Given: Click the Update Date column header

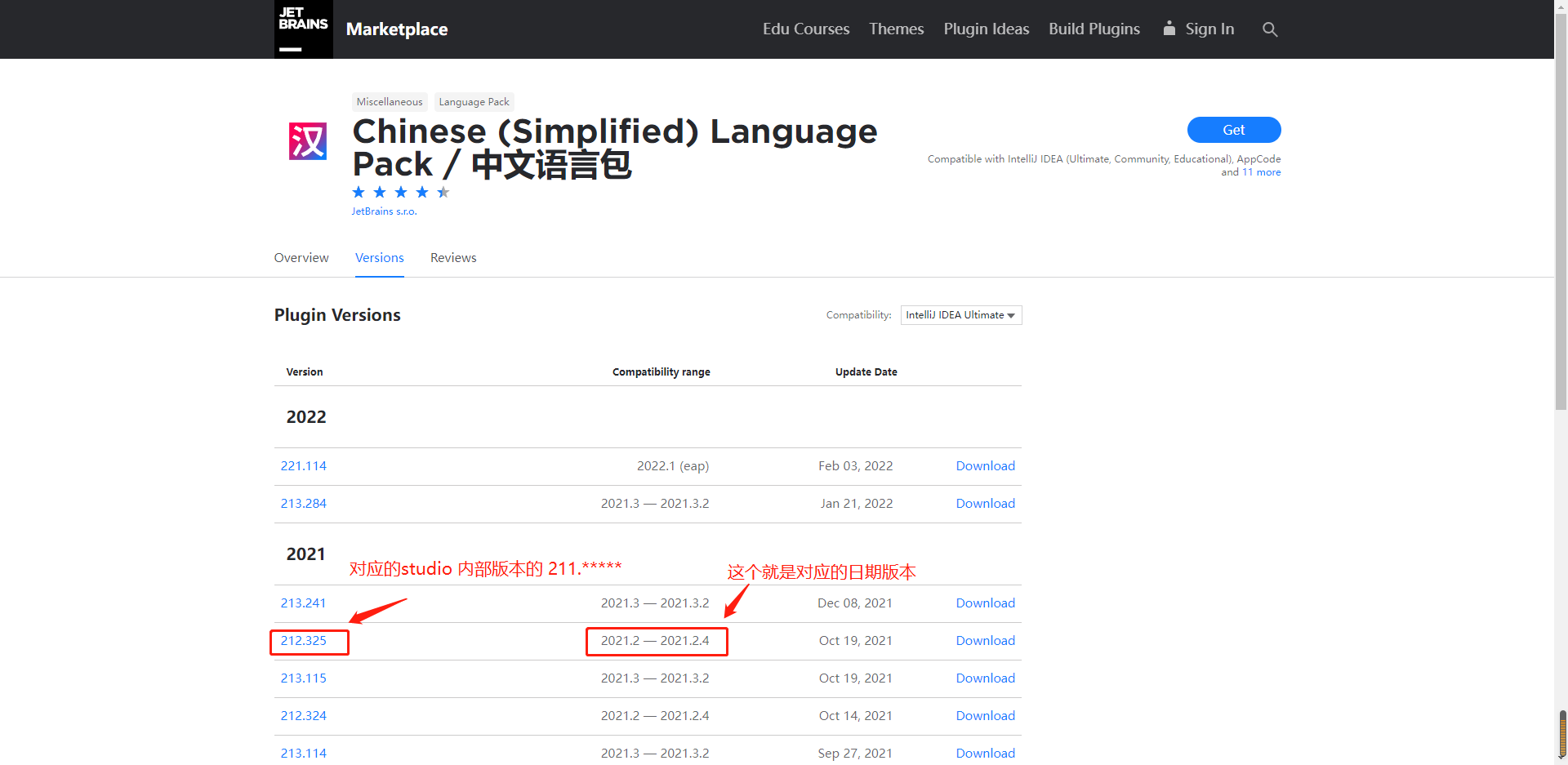Looking at the screenshot, I should 866,372.
